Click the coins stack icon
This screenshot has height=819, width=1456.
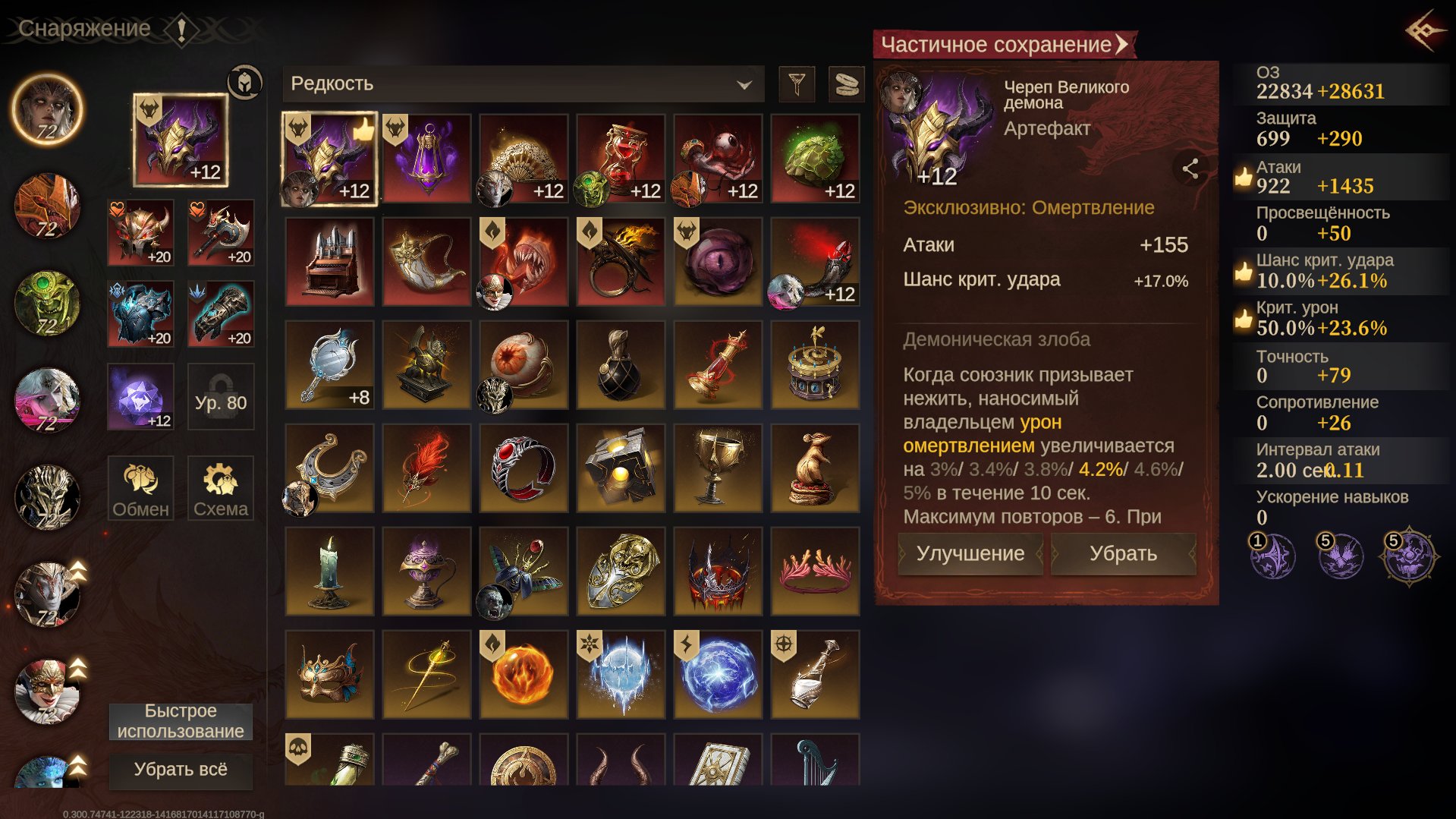point(846,83)
